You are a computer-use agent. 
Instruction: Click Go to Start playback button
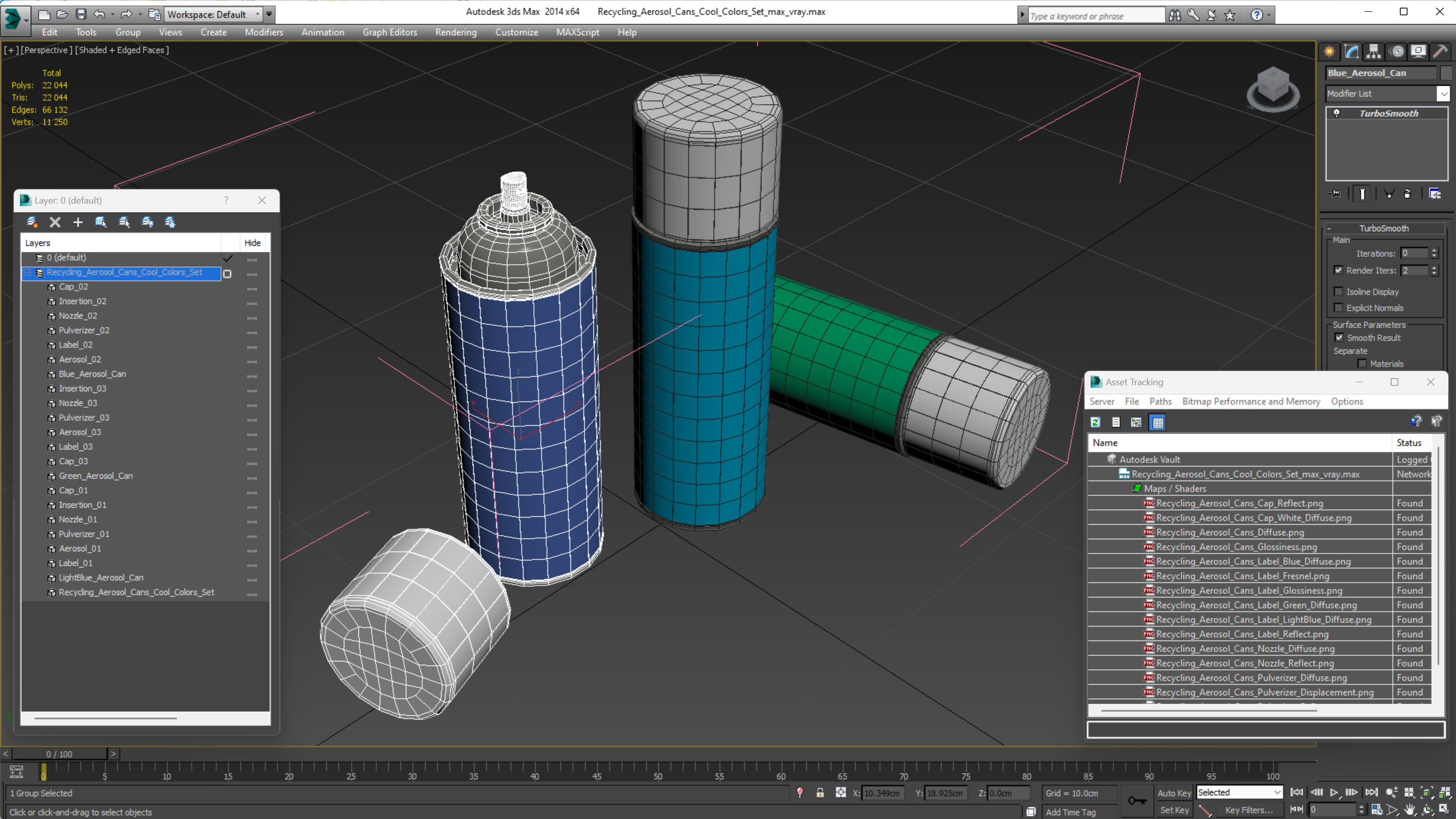(1297, 792)
